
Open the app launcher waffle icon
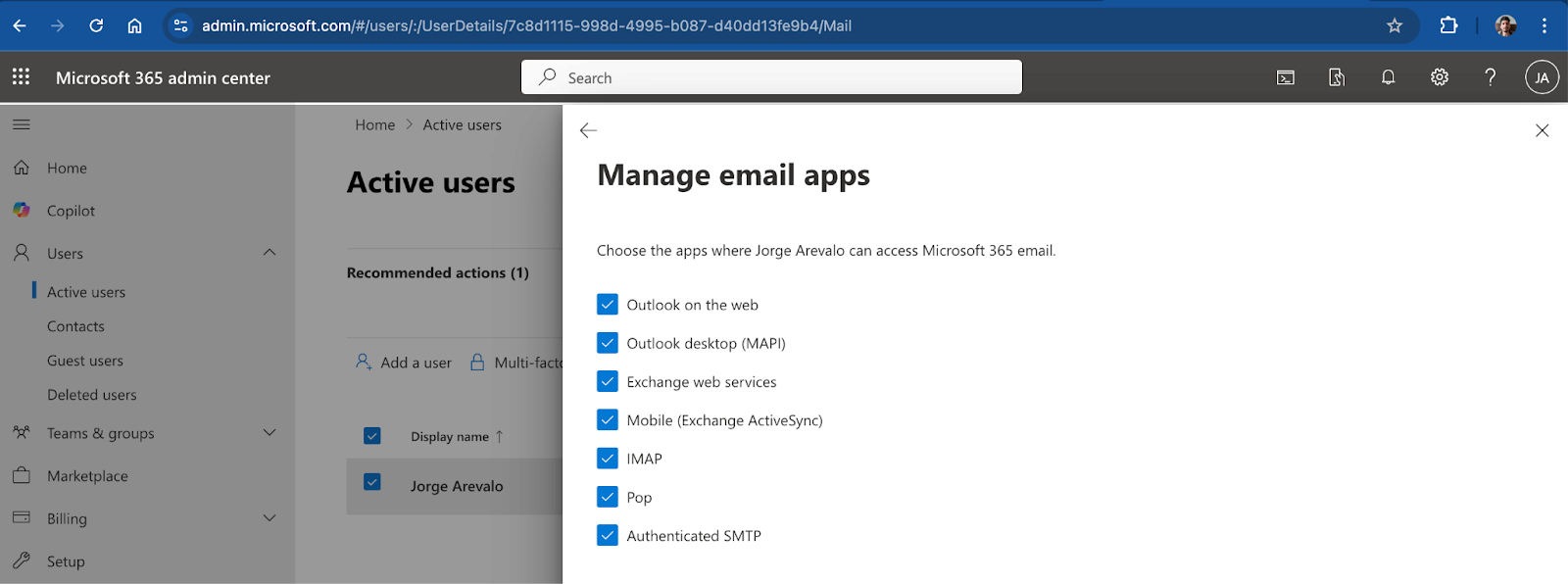21,76
